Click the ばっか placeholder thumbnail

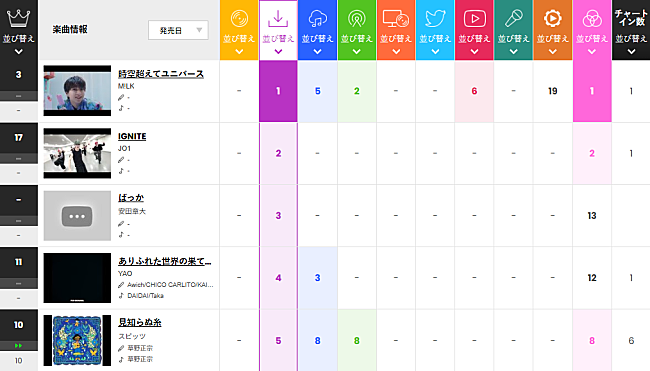coord(77,216)
